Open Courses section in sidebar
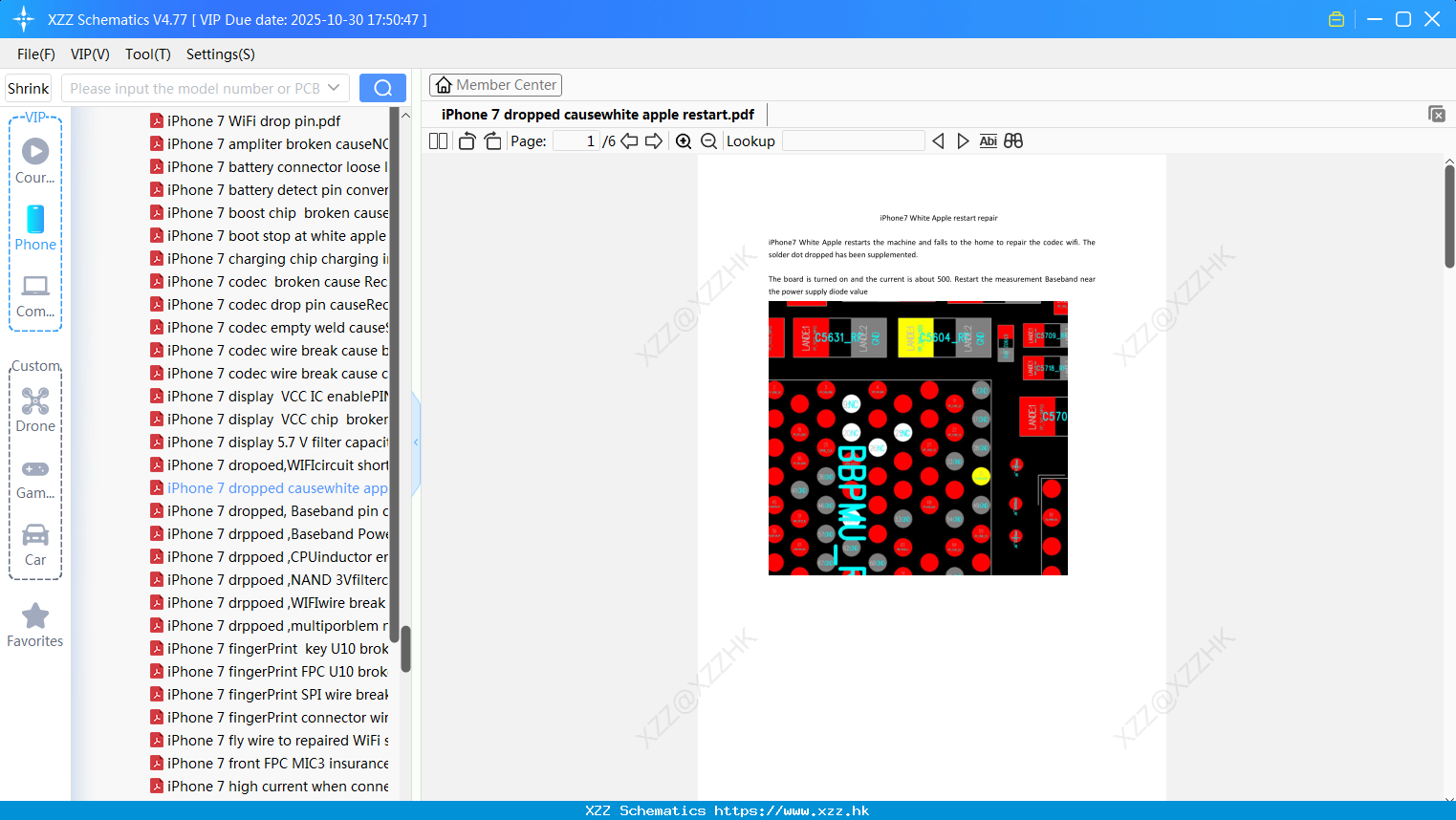 coord(35,162)
